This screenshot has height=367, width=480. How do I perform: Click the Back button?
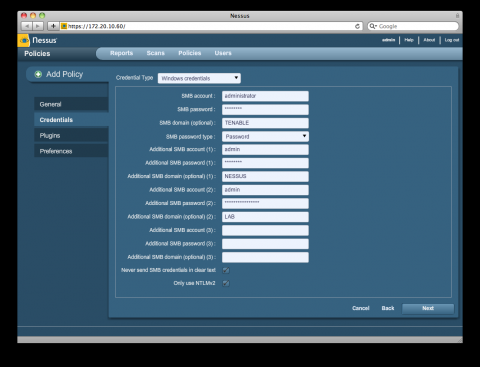pos(388,308)
